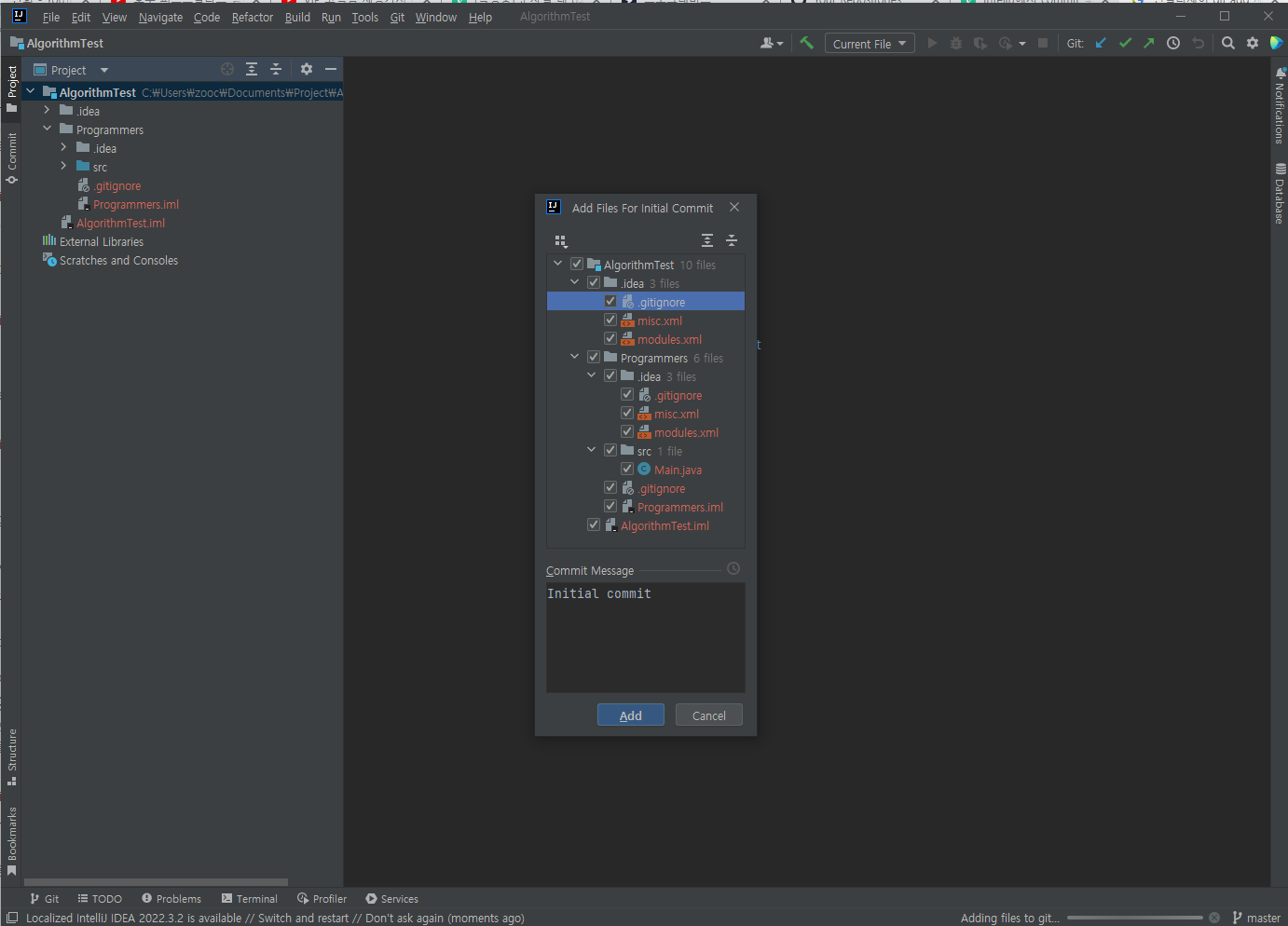Open Project panel options gear
The image size is (1288, 926).
coord(307,69)
